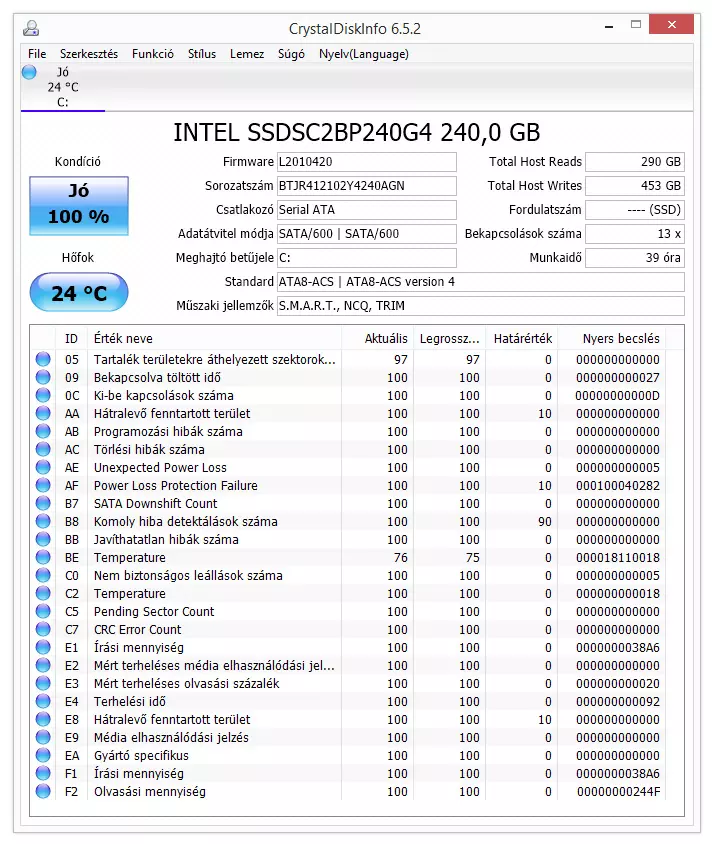Open the Nyelv(Language) menu
Image resolution: width=712 pixels, height=844 pixels.
364,54
